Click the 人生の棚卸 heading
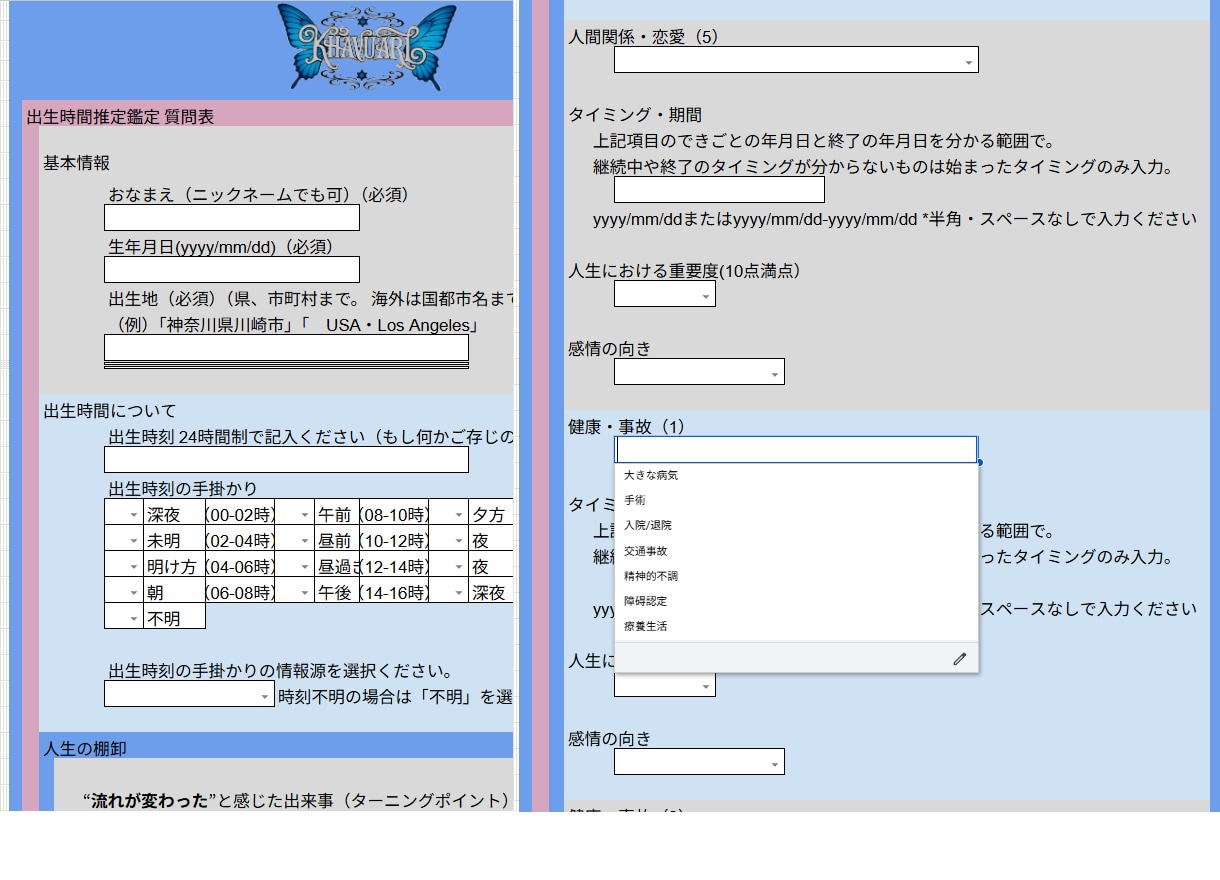Viewport: 1220px width, 880px height. 85,748
